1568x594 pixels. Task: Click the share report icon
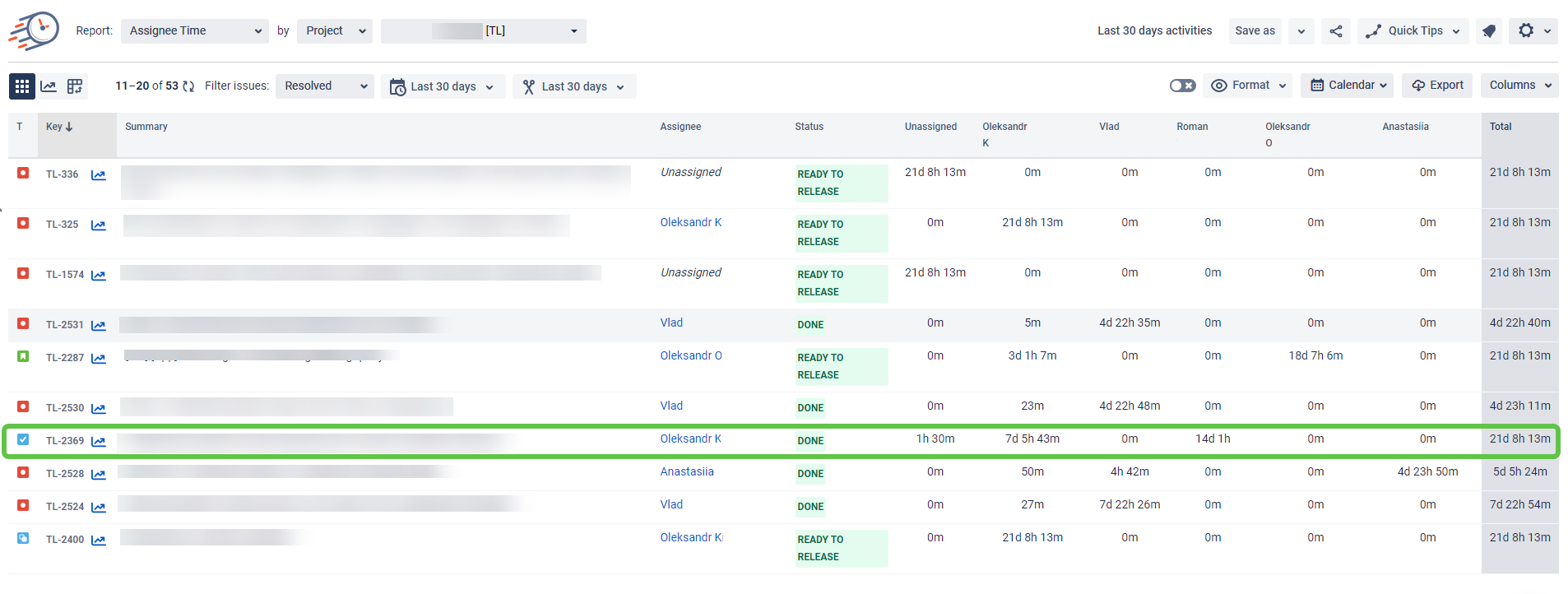coord(1336,31)
